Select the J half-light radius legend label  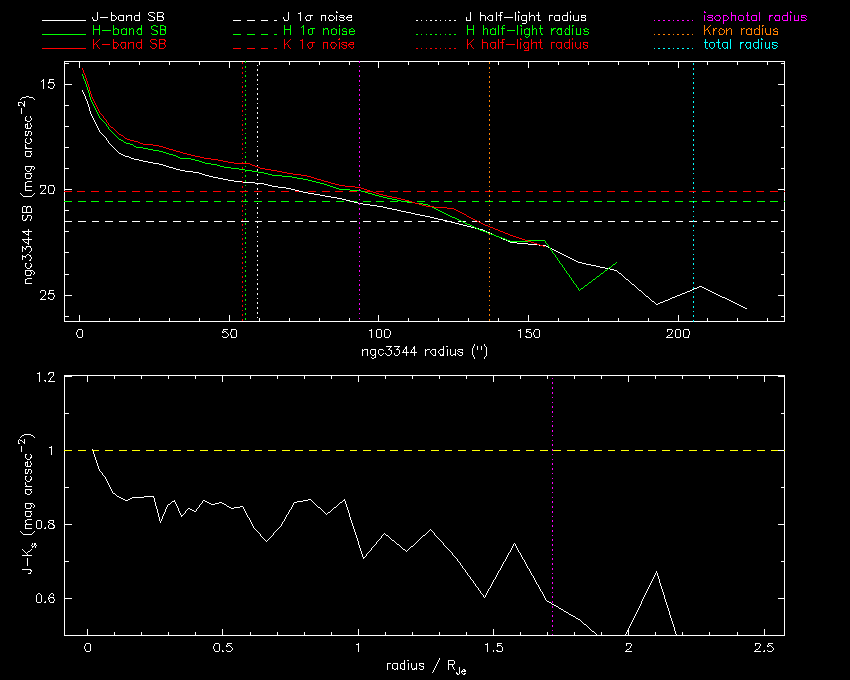526,18
